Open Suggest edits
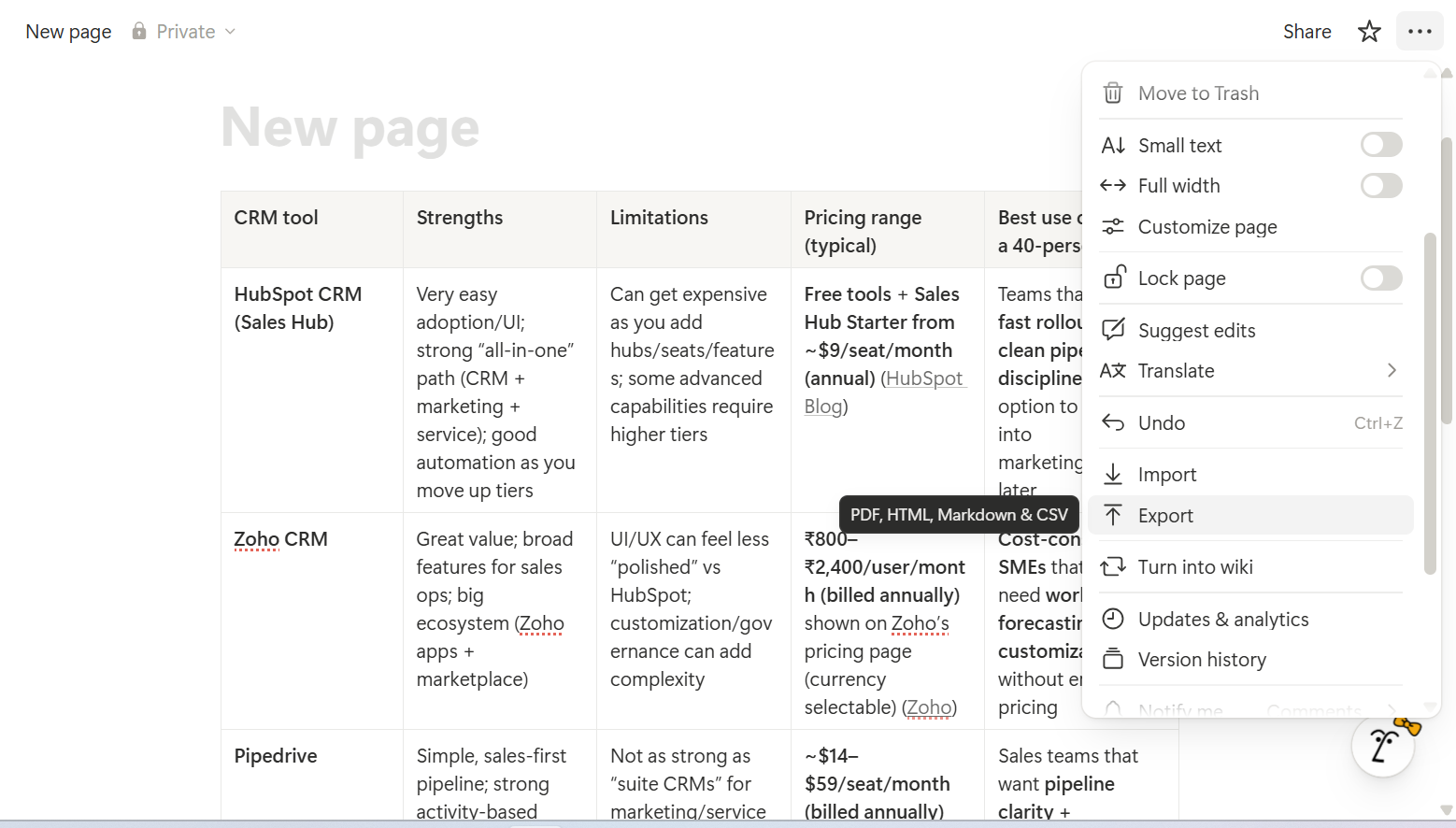This screenshot has width=1456, height=828. coord(1197,330)
